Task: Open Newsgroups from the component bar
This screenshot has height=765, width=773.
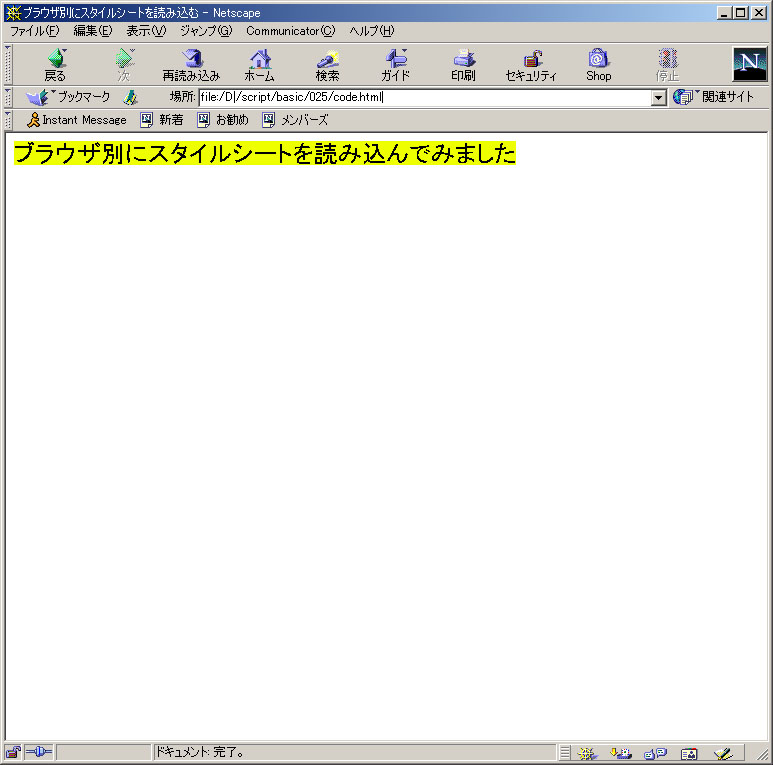Action: click(x=655, y=753)
